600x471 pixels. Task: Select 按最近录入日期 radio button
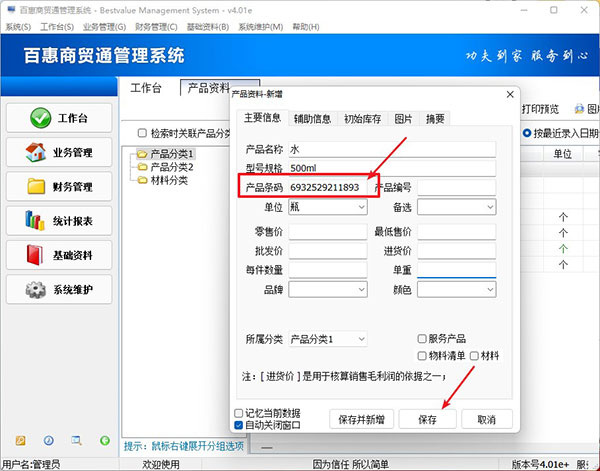coord(527,133)
